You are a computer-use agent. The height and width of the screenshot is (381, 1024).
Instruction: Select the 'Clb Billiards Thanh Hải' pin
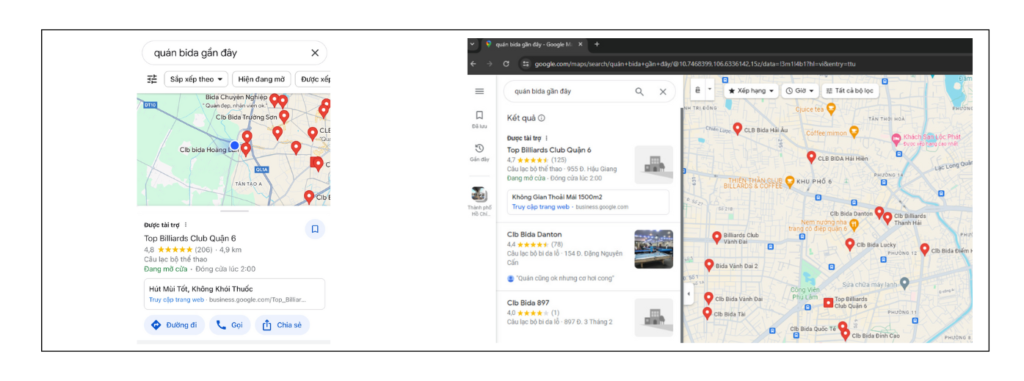pyautogui.click(x=888, y=218)
